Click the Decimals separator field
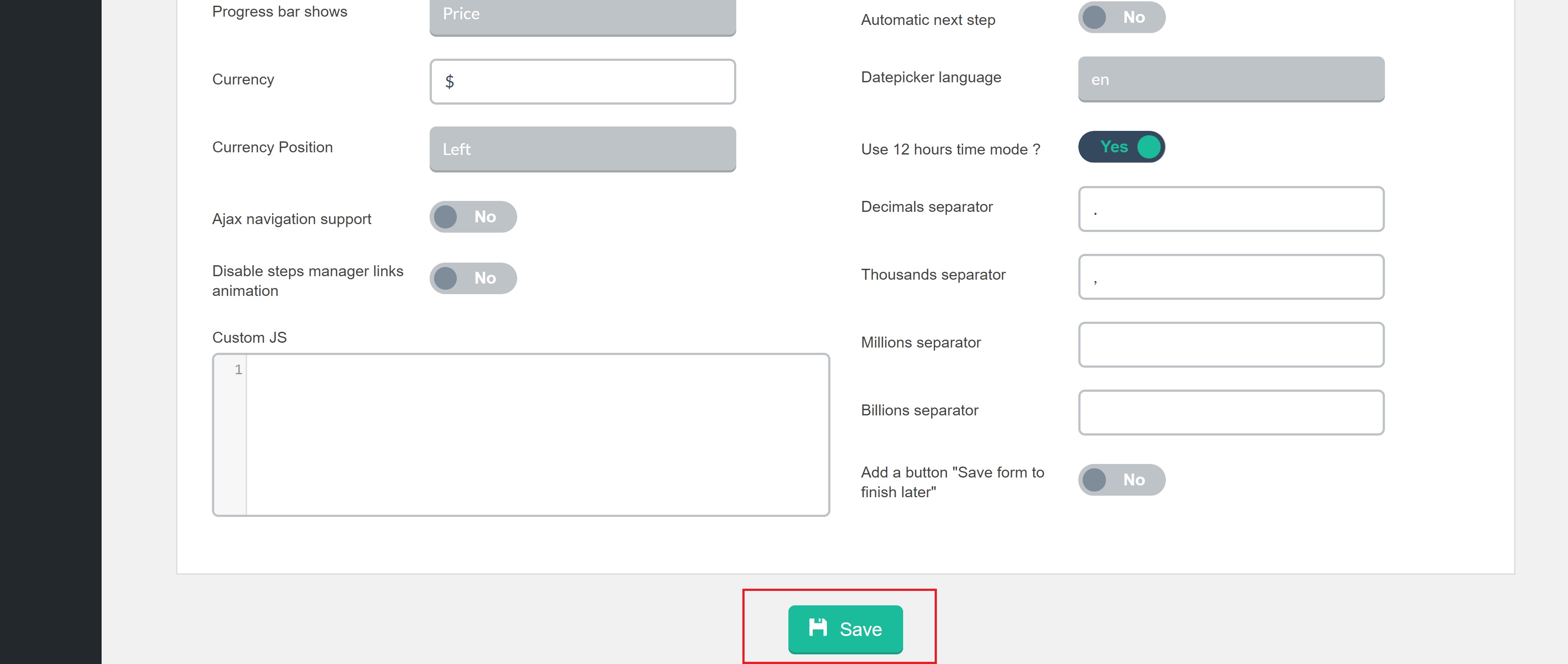The height and width of the screenshot is (664, 1568). 1231,208
